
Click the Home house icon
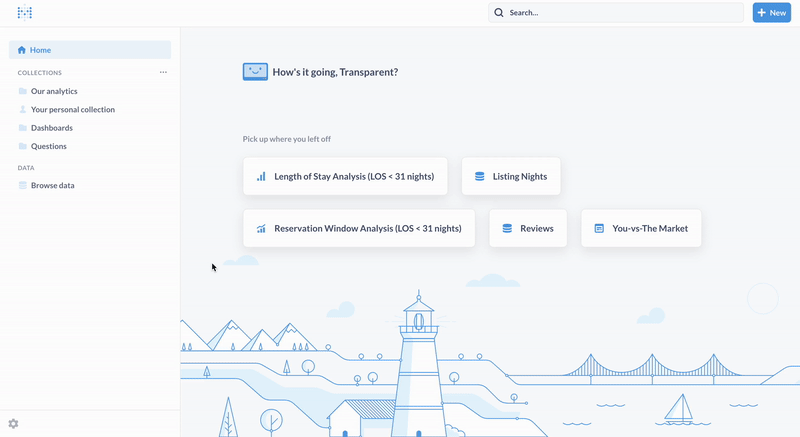21,50
